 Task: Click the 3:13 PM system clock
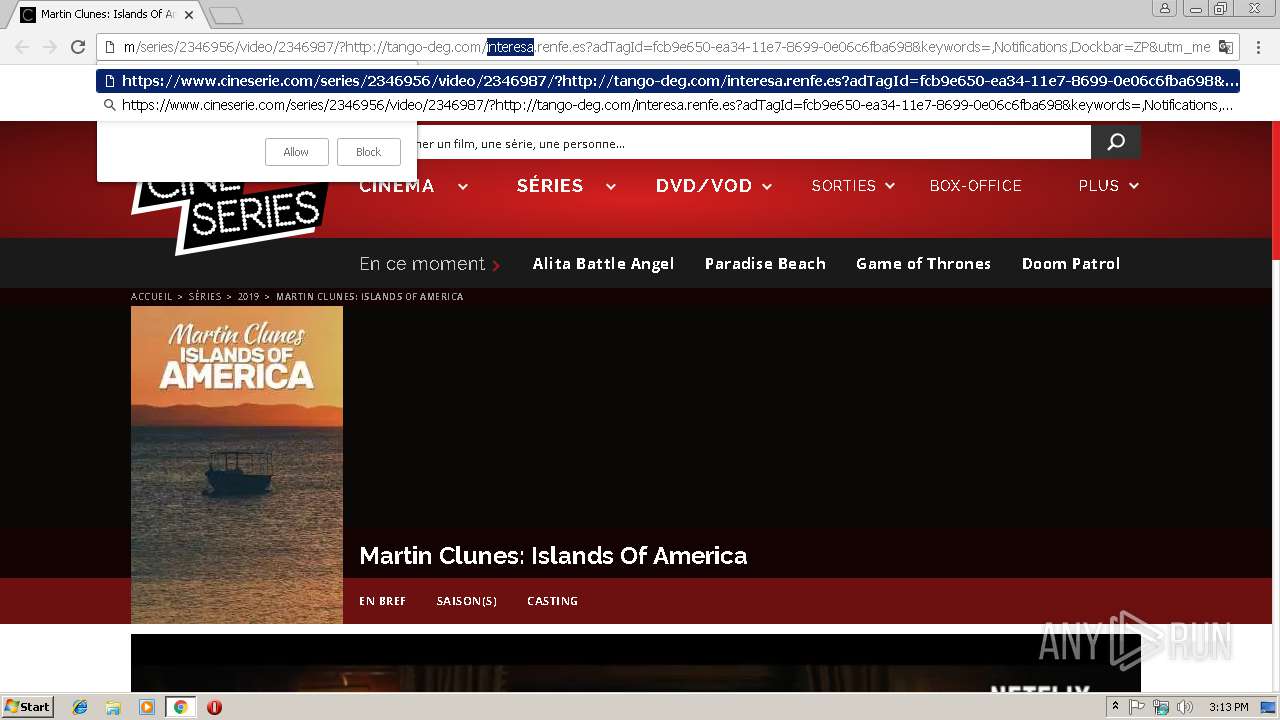1228,707
